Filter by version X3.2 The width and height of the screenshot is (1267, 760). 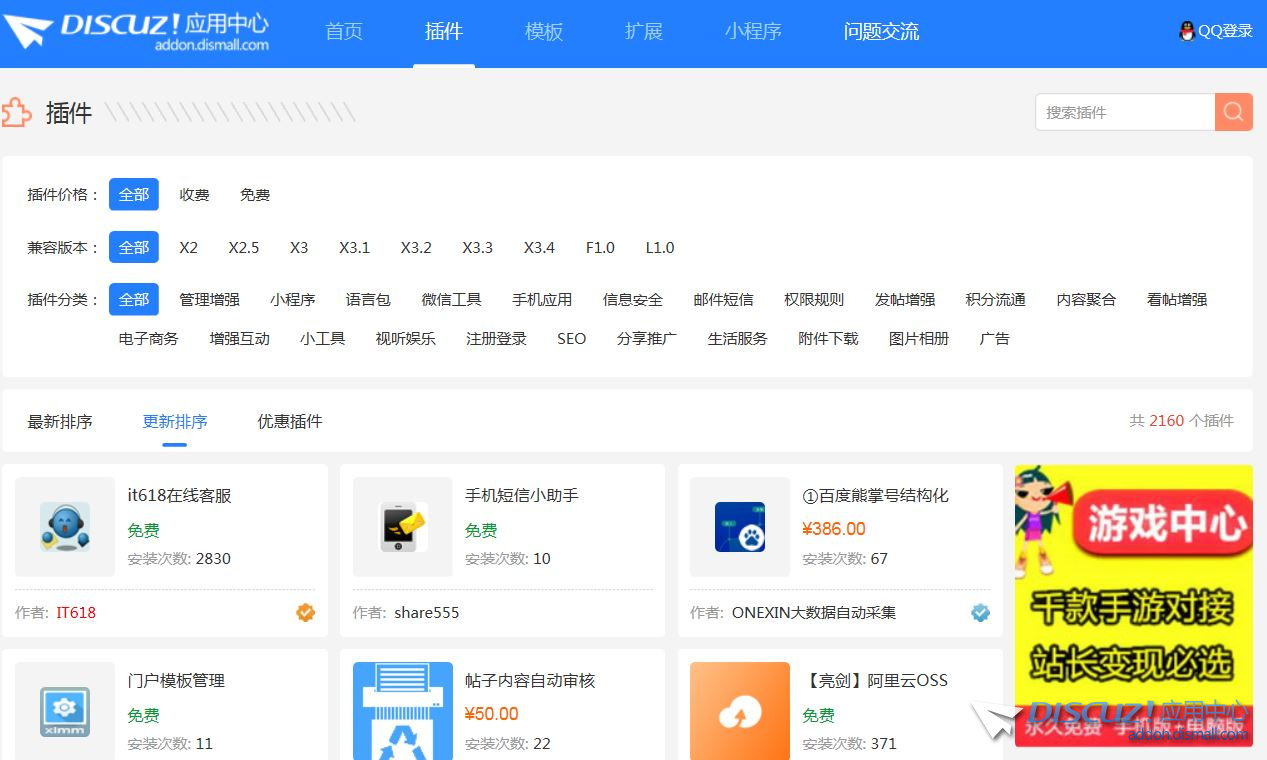416,247
